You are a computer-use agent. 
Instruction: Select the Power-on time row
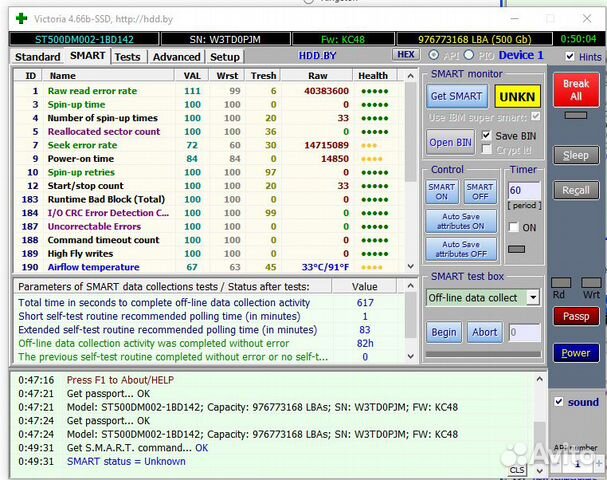tap(209, 159)
